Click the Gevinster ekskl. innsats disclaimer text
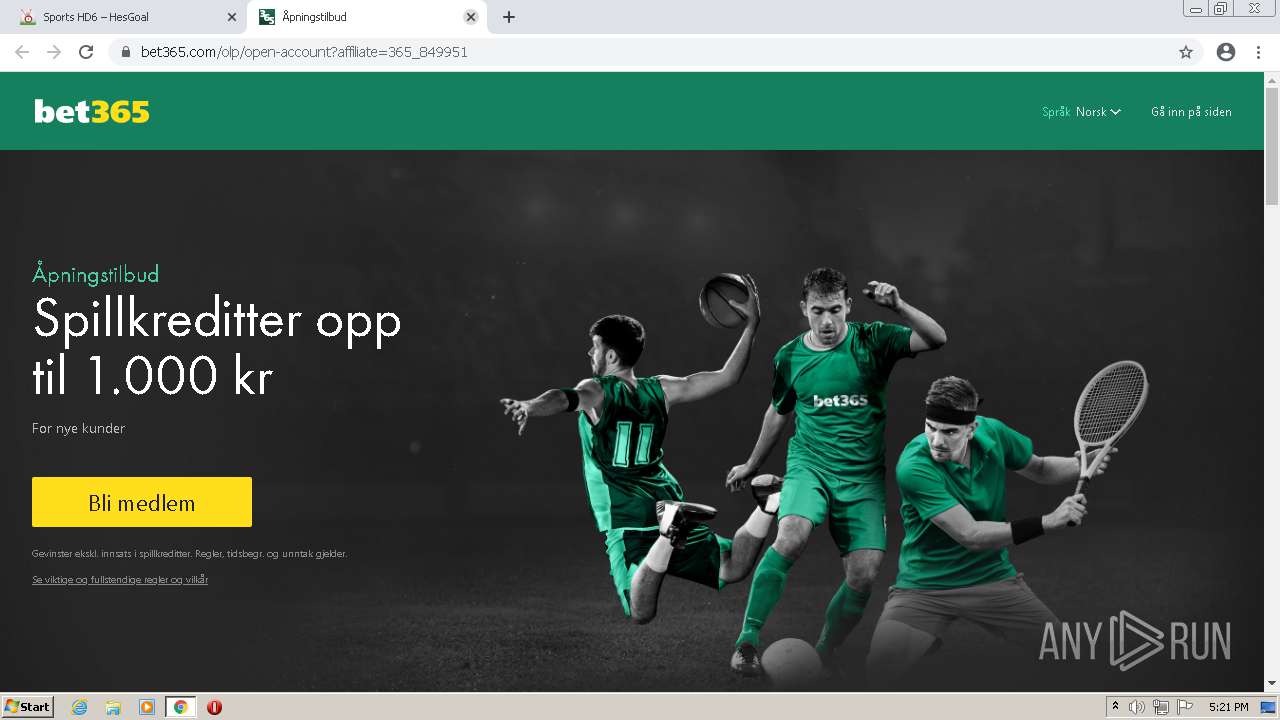 pyautogui.click(x=190, y=553)
